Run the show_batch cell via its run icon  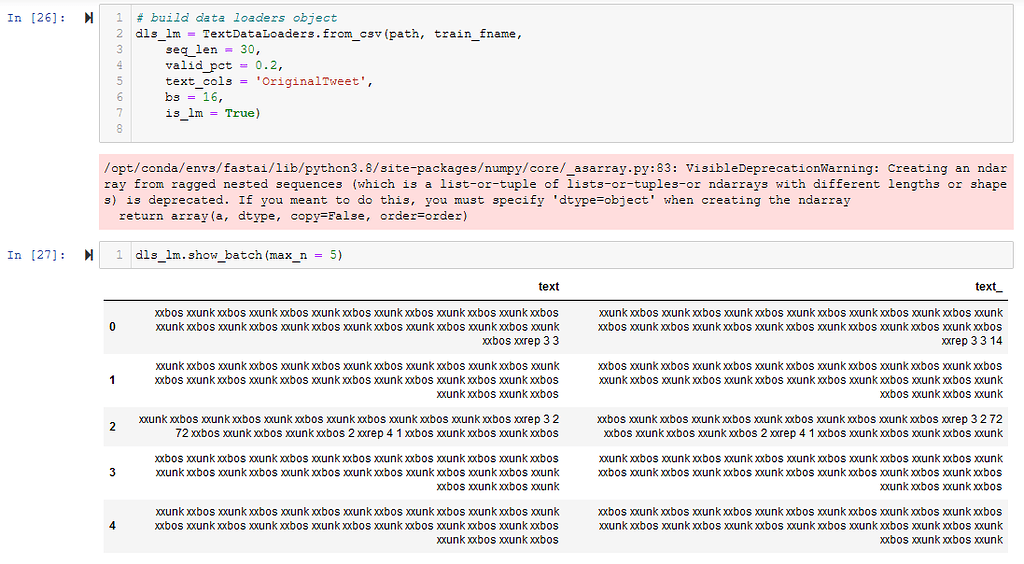89,255
